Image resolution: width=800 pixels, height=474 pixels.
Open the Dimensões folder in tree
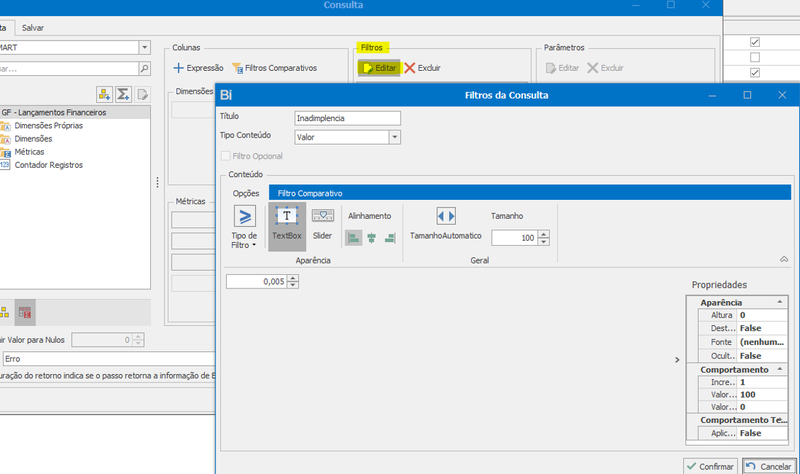coord(33,139)
